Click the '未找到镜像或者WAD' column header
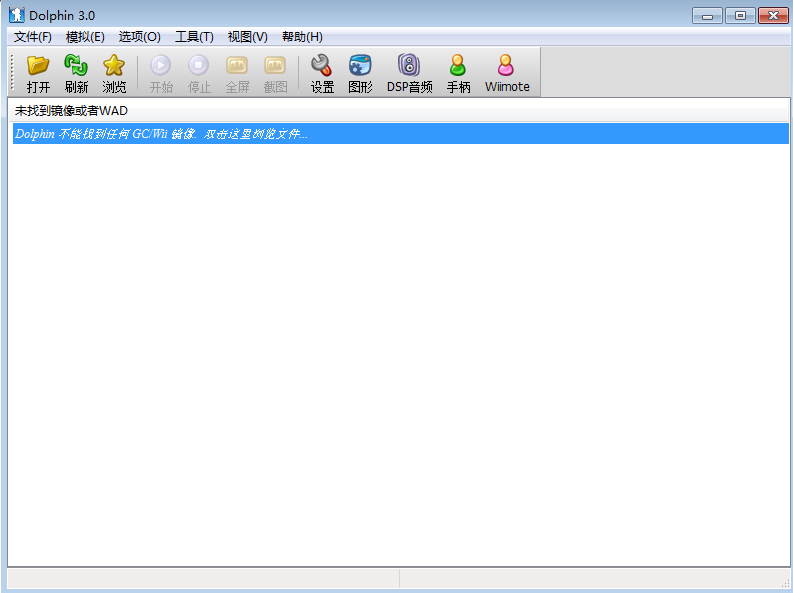The image size is (793, 593). pyautogui.click(x=399, y=111)
